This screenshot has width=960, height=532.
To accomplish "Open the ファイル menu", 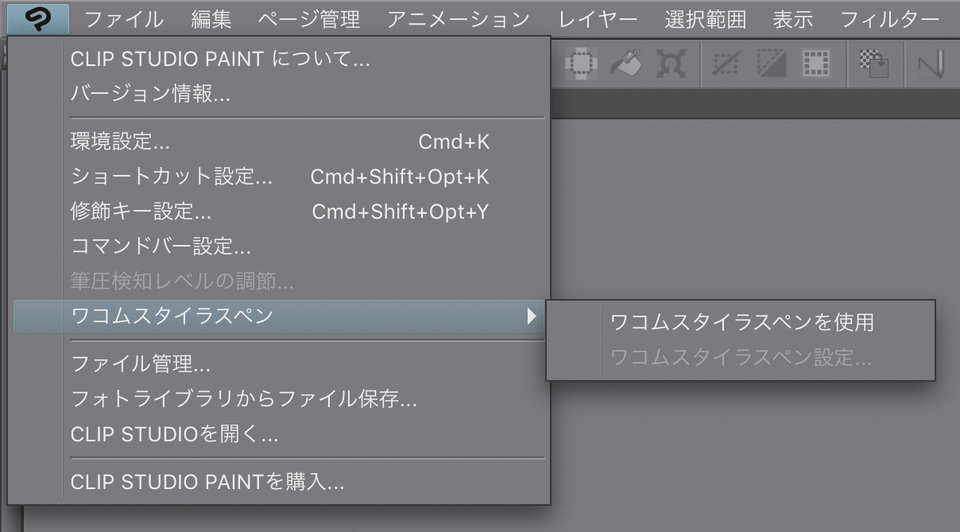I will (124, 18).
